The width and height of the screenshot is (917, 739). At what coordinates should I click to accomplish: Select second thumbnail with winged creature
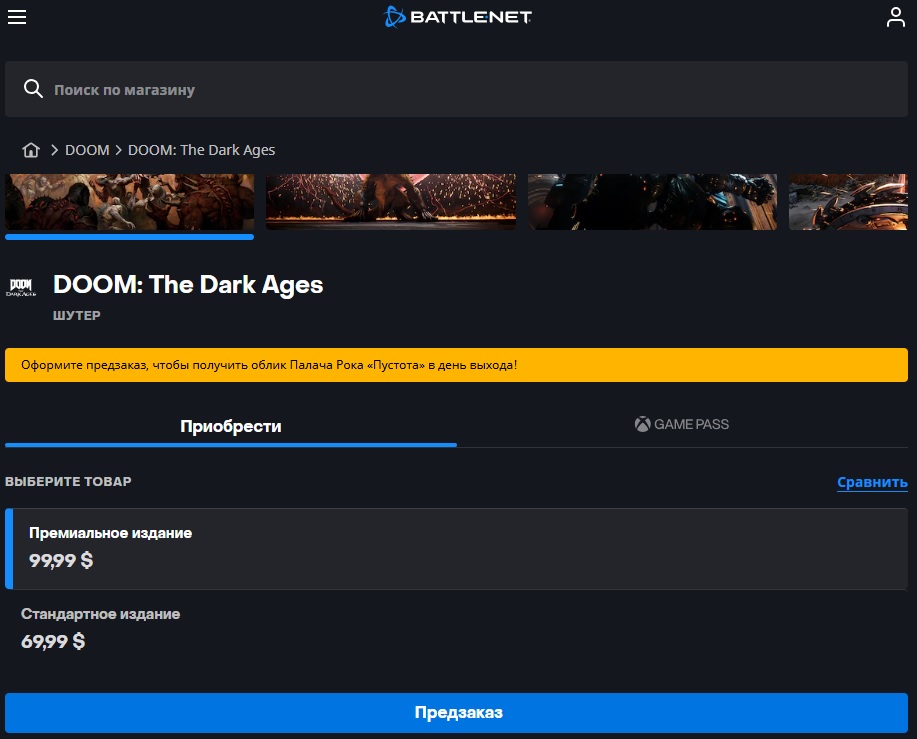pyautogui.click(x=391, y=202)
